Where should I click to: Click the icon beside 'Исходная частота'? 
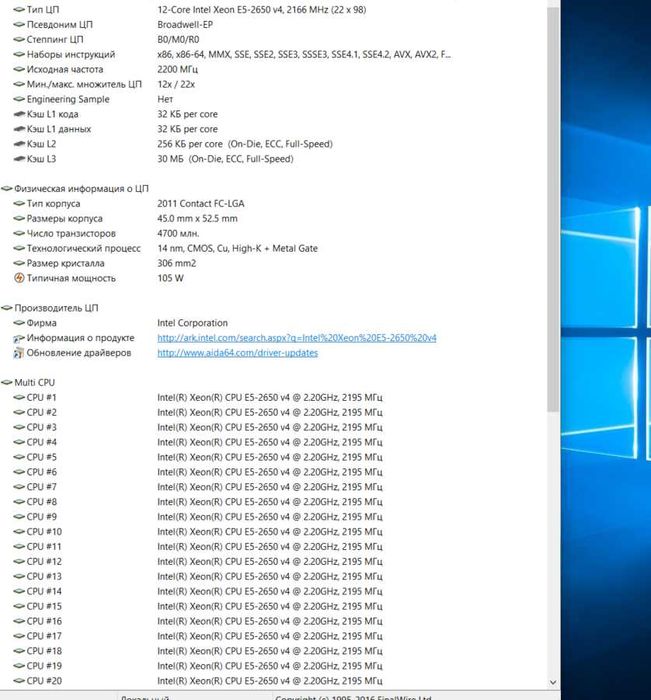tap(19, 69)
